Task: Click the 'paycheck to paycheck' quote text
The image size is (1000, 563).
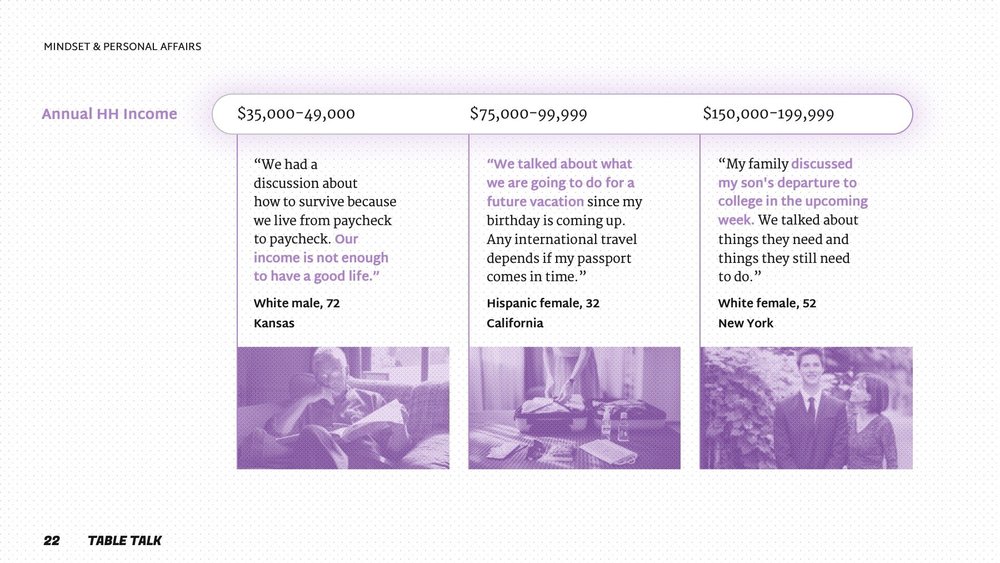Action: [323, 230]
